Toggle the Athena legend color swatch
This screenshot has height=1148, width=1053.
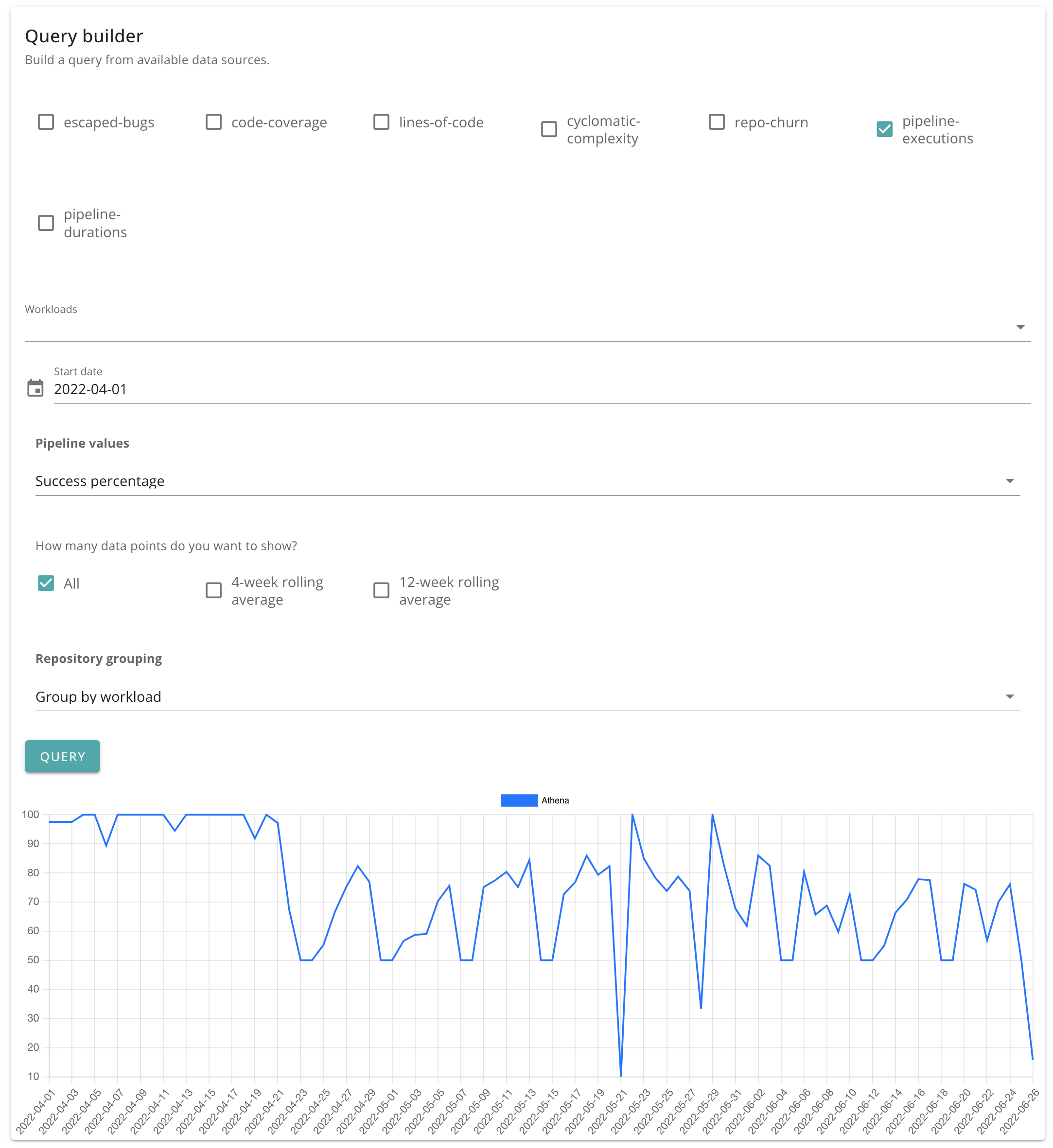pyautogui.click(x=519, y=800)
